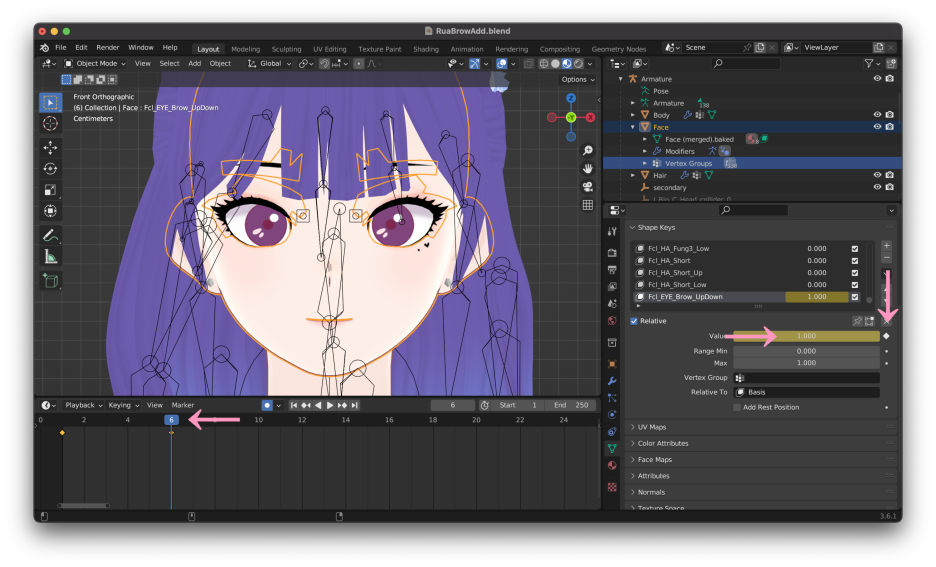Select the Annotate tool
The width and height of the screenshot is (936, 567).
(x=50, y=235)
